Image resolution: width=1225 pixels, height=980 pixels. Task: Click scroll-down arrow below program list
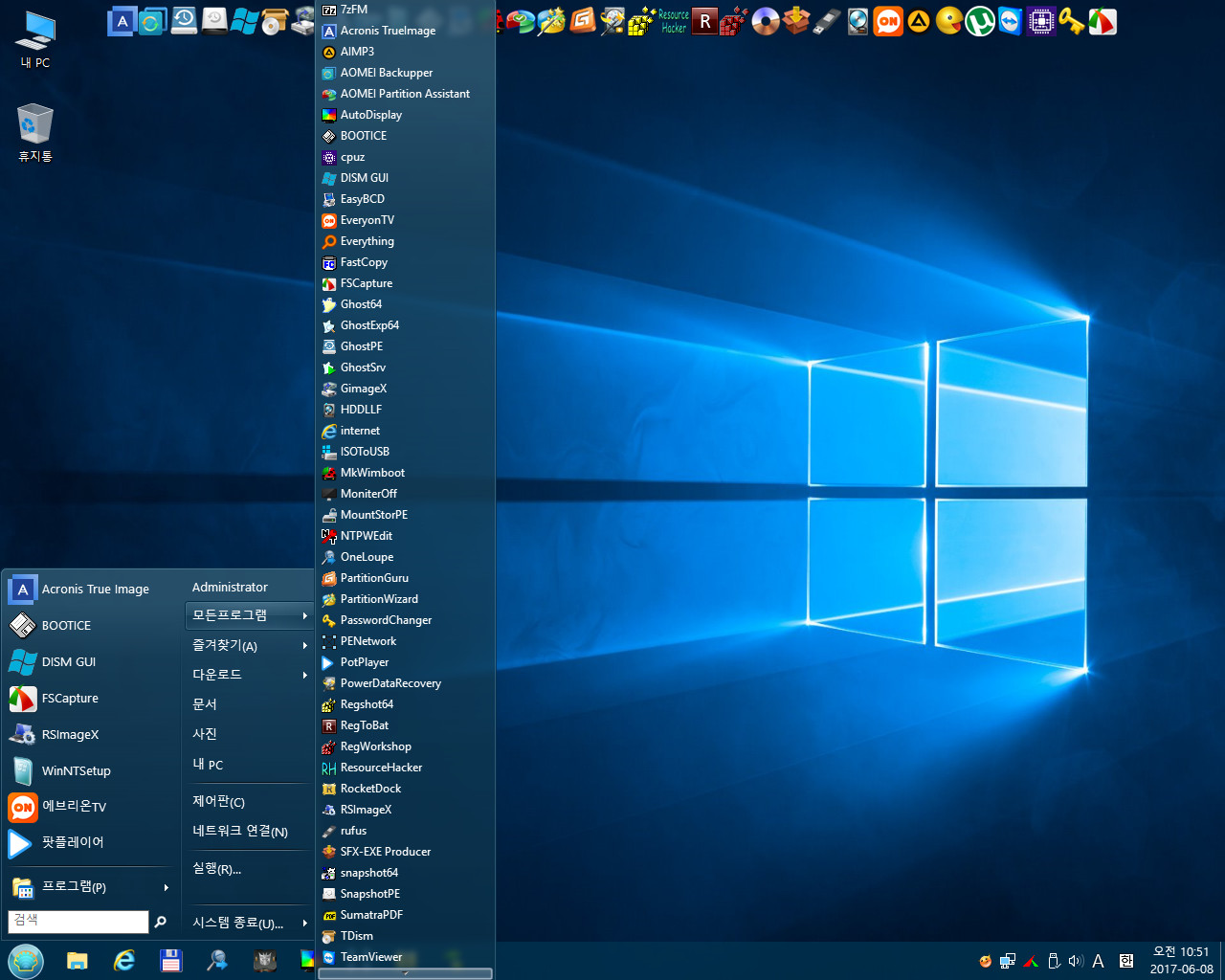click(x=406, y=973)
